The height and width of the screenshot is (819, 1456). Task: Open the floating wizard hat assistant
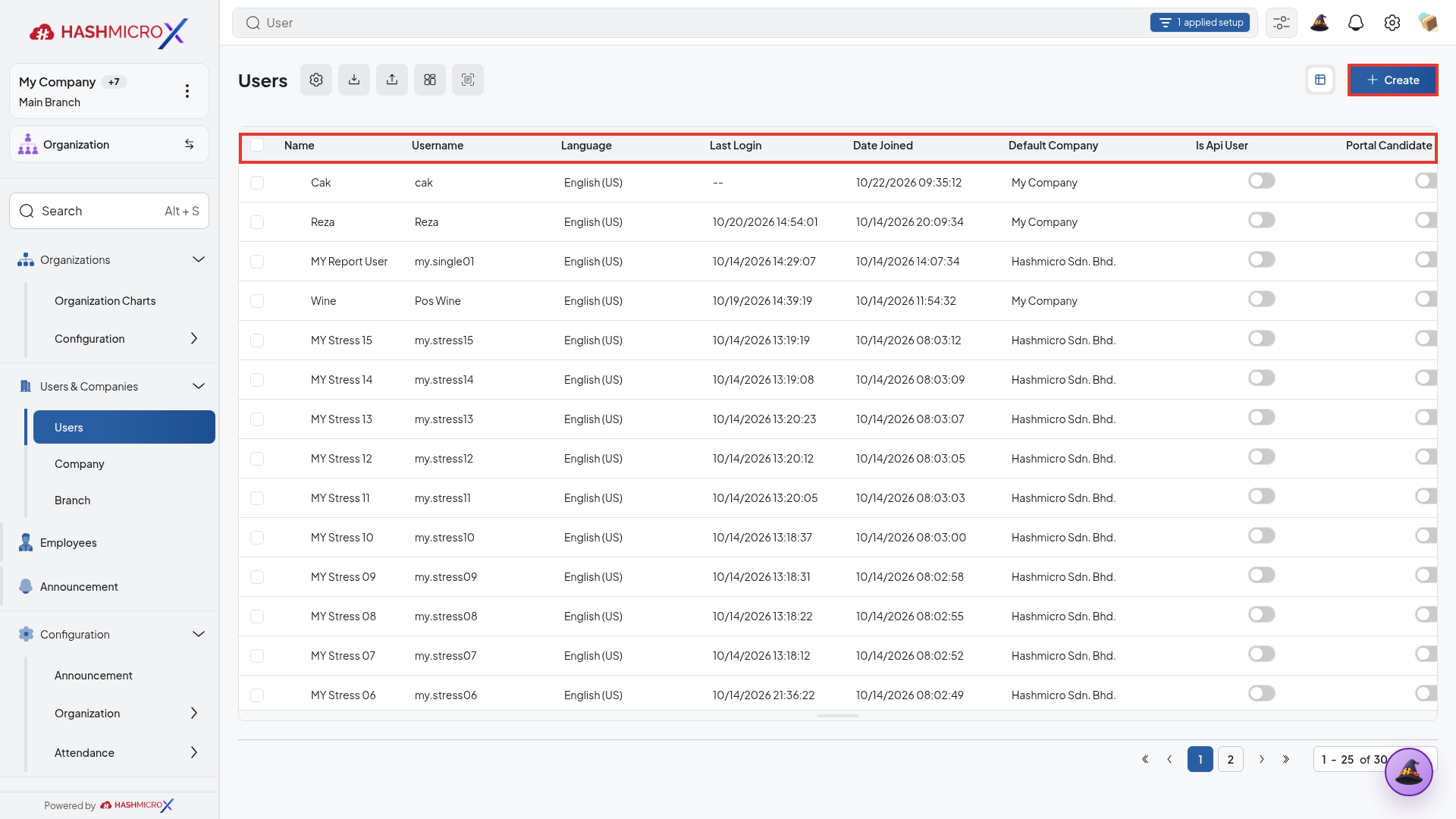[1409, 772]
